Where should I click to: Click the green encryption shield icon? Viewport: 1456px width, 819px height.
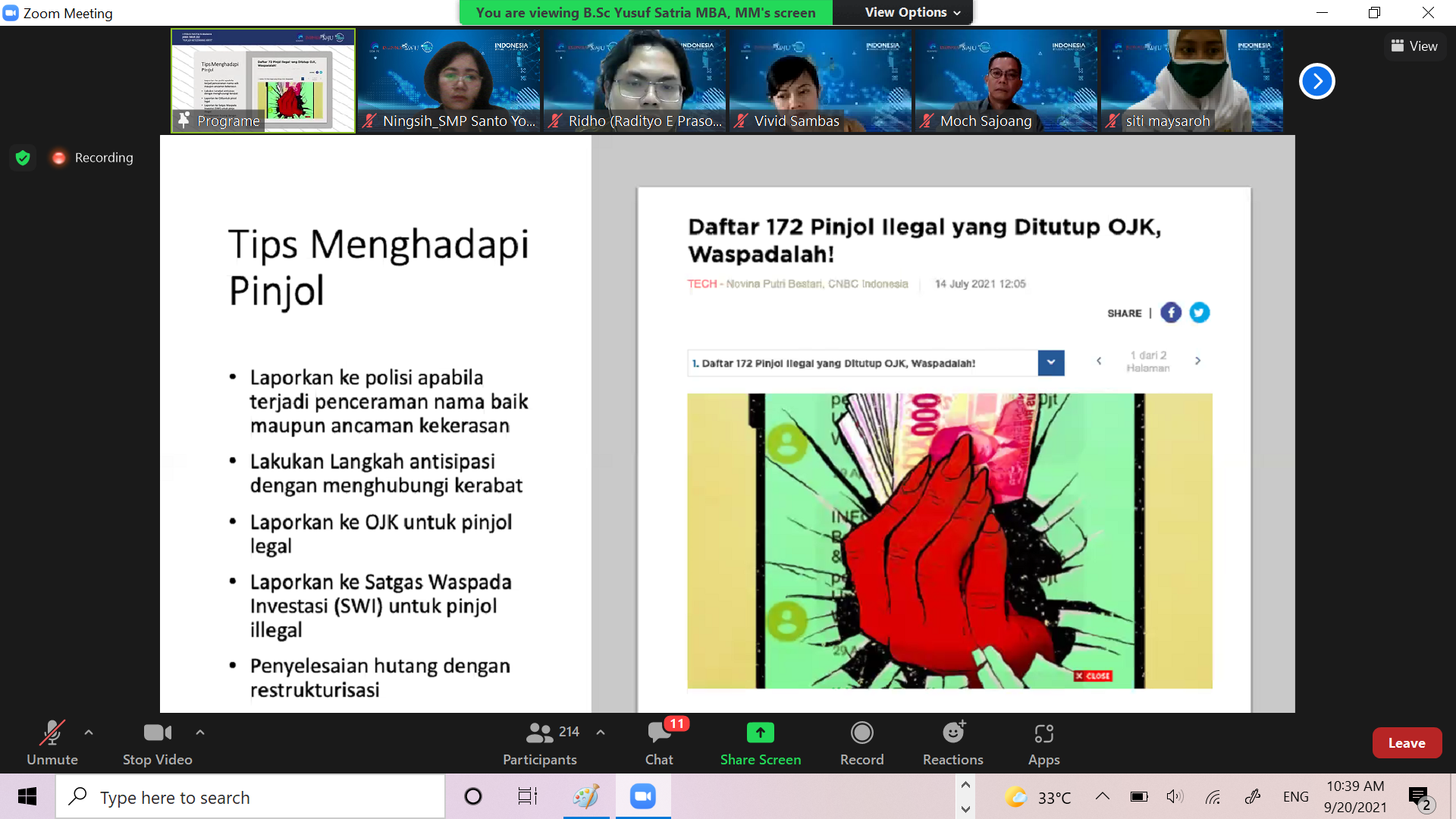[x=23, y=158]
